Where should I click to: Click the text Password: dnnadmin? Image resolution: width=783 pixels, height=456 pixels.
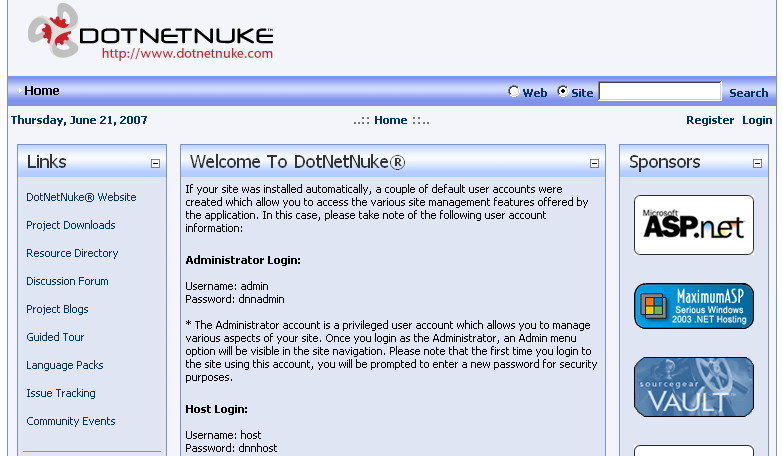235,299
